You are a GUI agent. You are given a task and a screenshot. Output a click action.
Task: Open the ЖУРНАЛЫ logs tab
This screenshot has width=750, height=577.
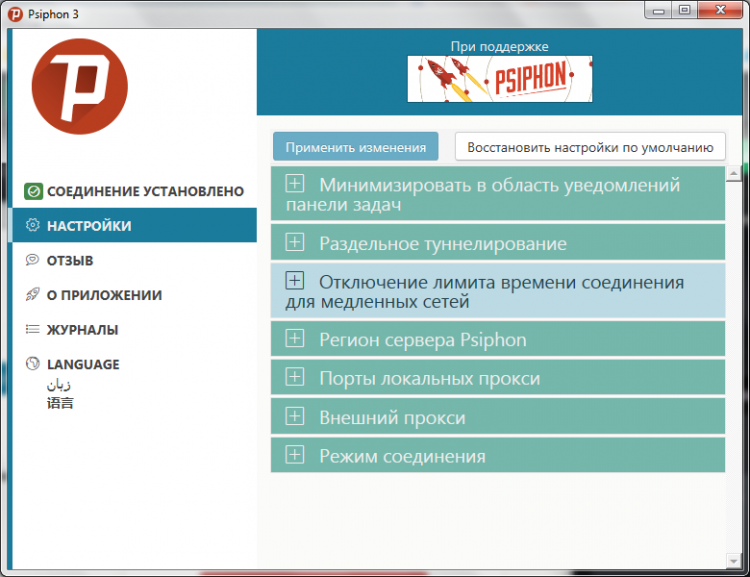point(82,329)
